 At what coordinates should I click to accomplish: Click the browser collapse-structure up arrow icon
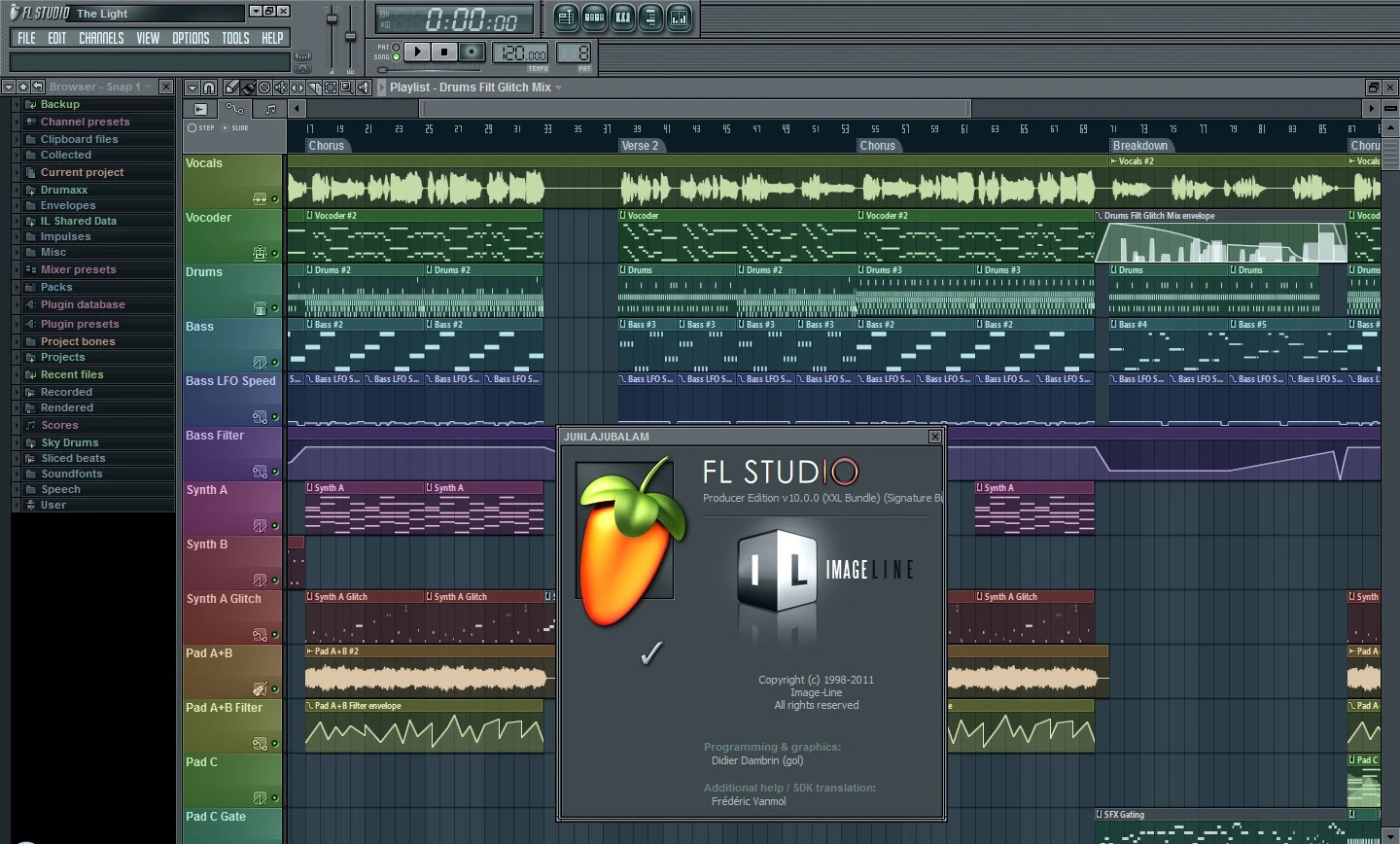tap(22, 87)
